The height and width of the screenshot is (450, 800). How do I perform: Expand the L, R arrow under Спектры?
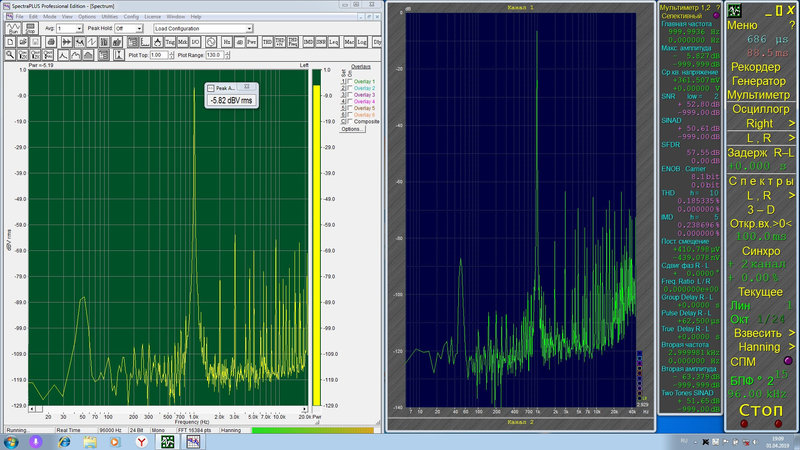click(792, 195)
